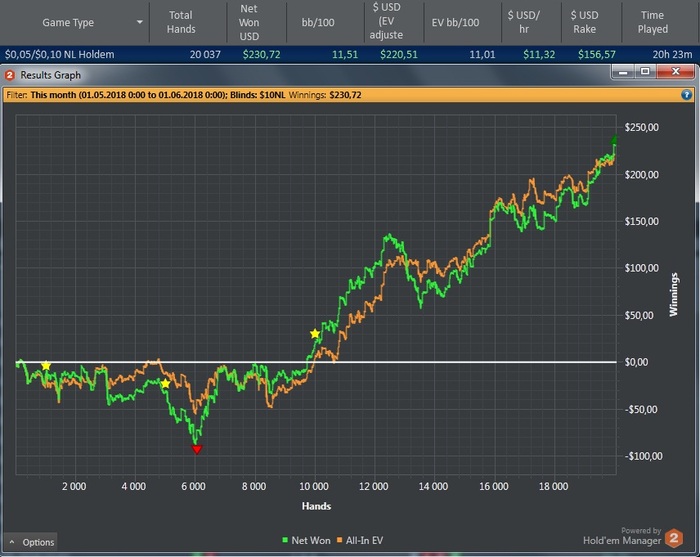Click the filter description text bar
This screenshot has height=557, width=700.
(x=349, y=95)
